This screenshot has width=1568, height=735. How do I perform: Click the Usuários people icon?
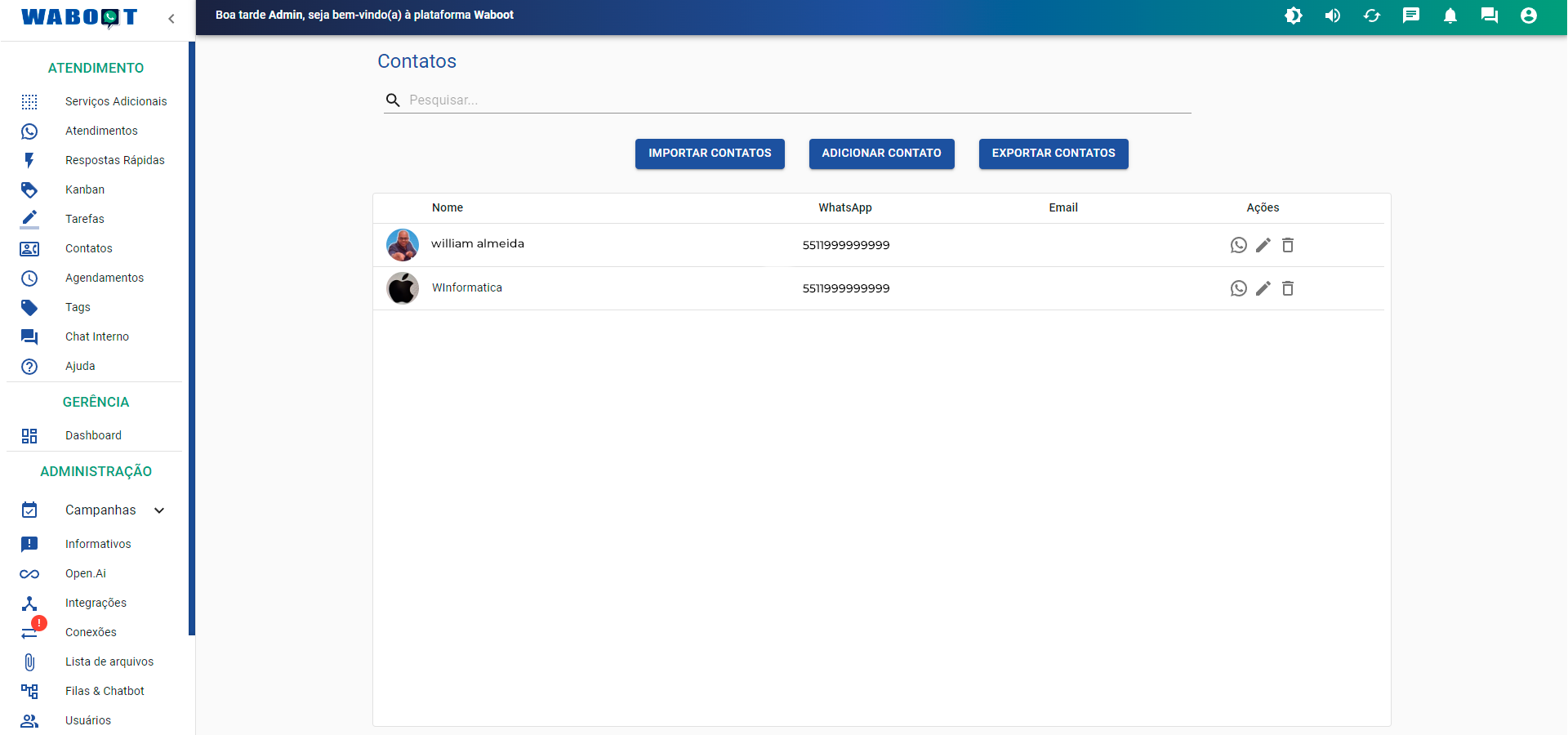pos(29,720)
